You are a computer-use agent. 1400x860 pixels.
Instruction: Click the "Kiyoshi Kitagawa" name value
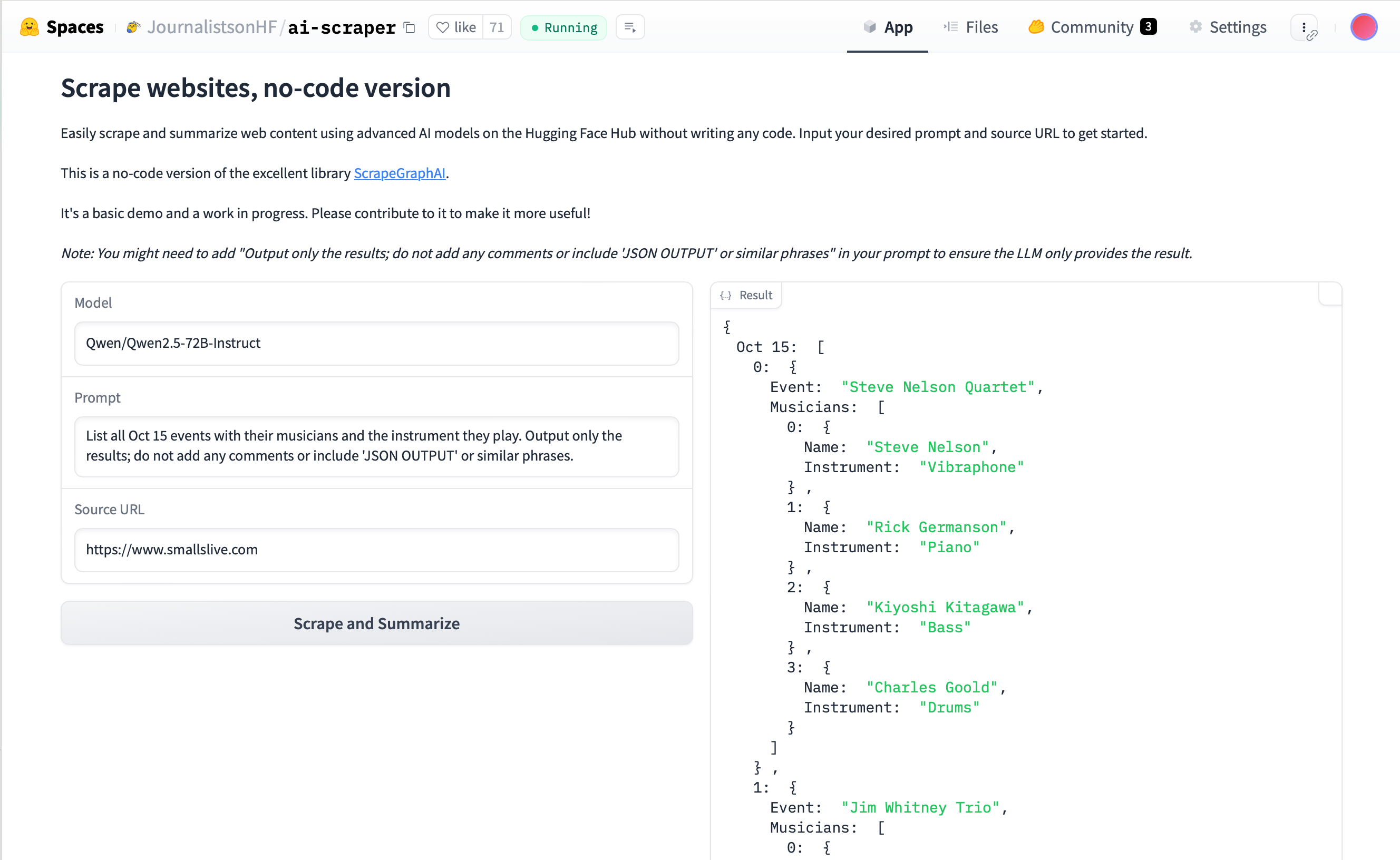pos(945,608)
